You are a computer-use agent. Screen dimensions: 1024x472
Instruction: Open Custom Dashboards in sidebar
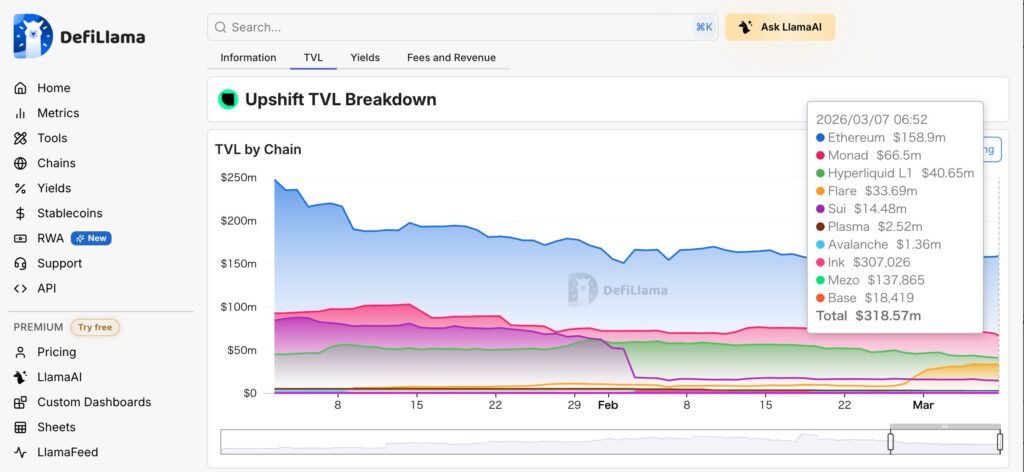(93, 402)
